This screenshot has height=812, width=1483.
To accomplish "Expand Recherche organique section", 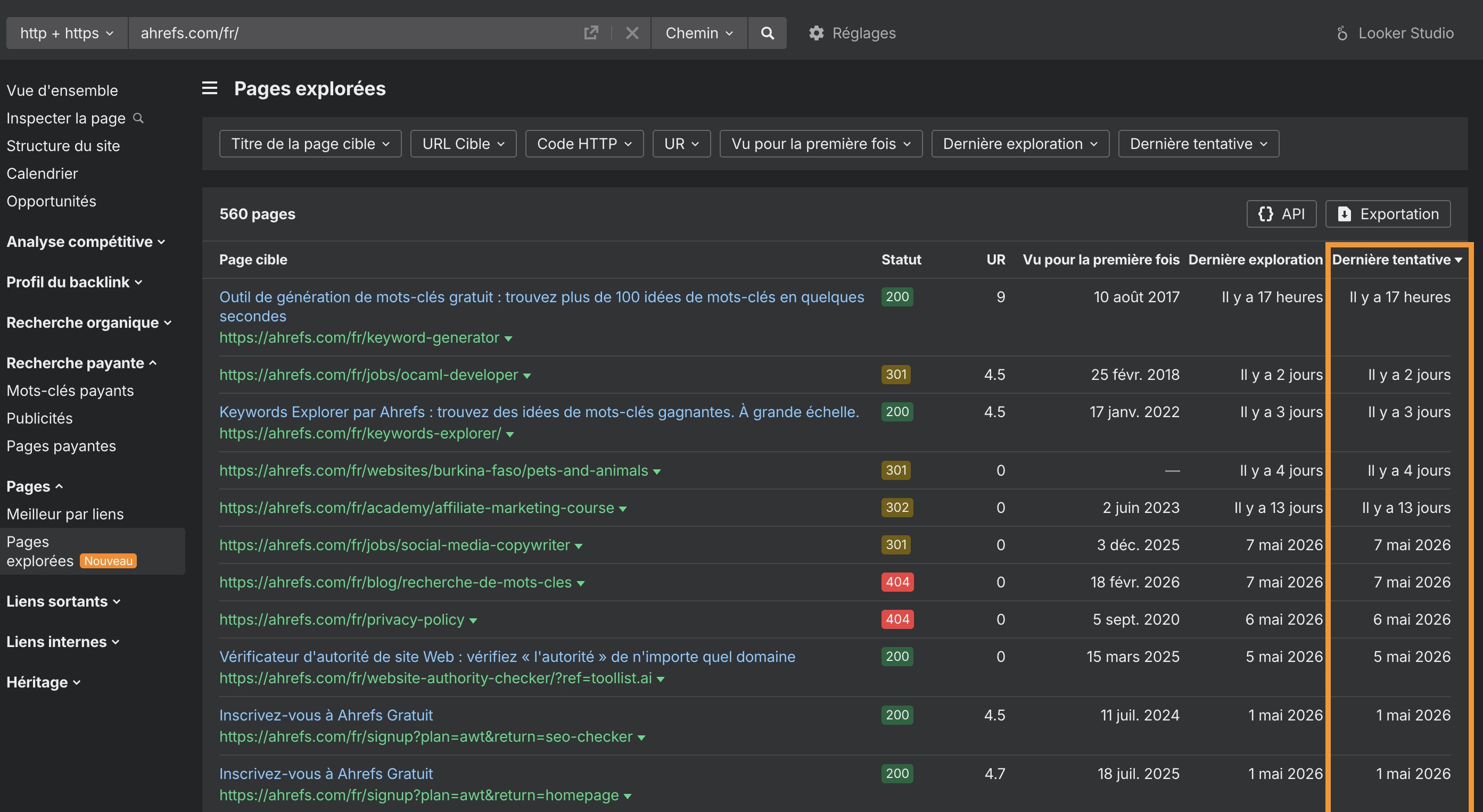I will [89, 322].
